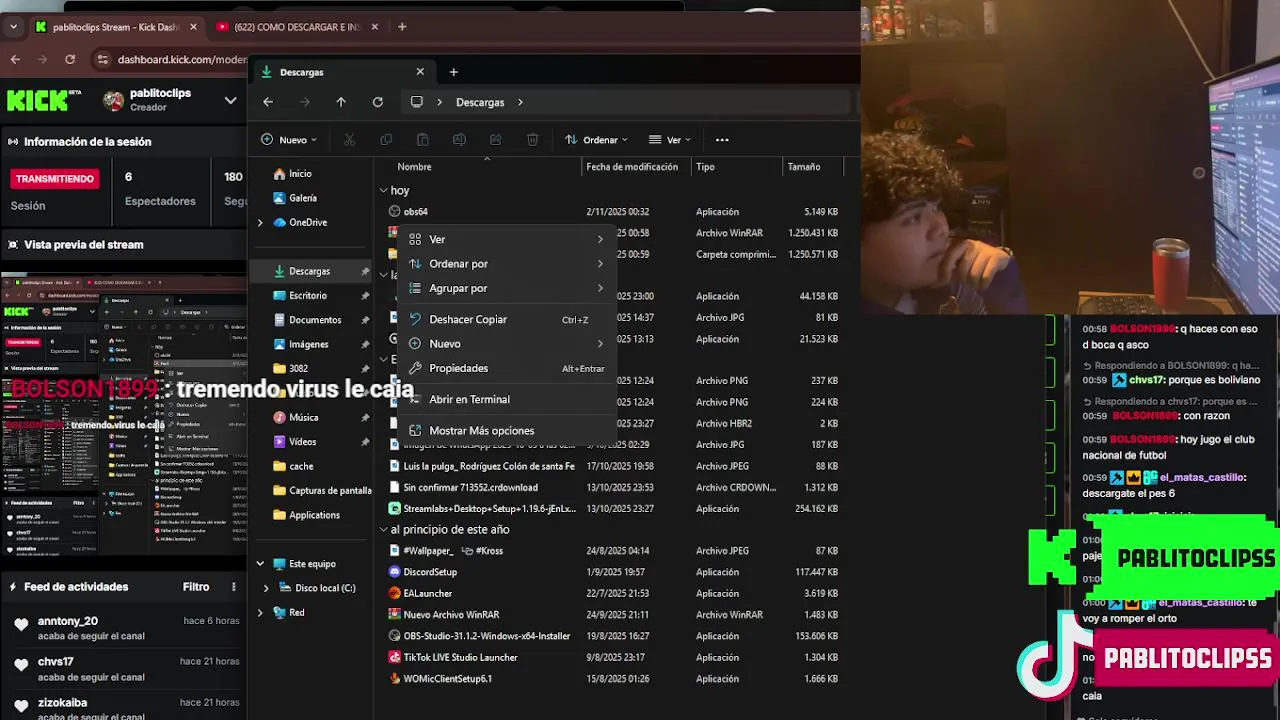This screenshot has width=1280, height=720.
Task: Click the Paste clipboard icon in toolbar
Action: 423,140
